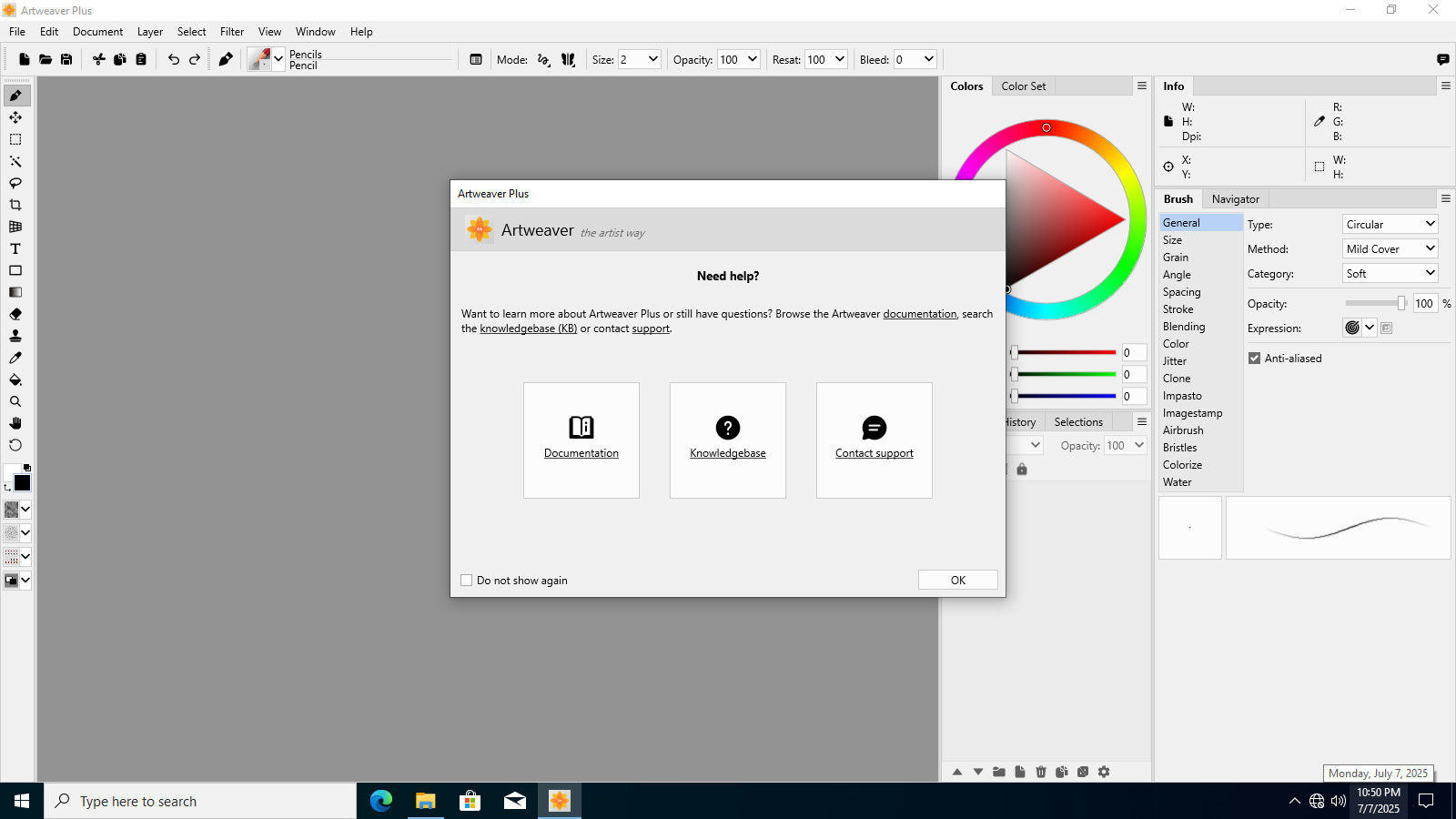Toggle invert expression checkbox icon
Screen dimensions: 1456x819
(x=1387, y=329)
